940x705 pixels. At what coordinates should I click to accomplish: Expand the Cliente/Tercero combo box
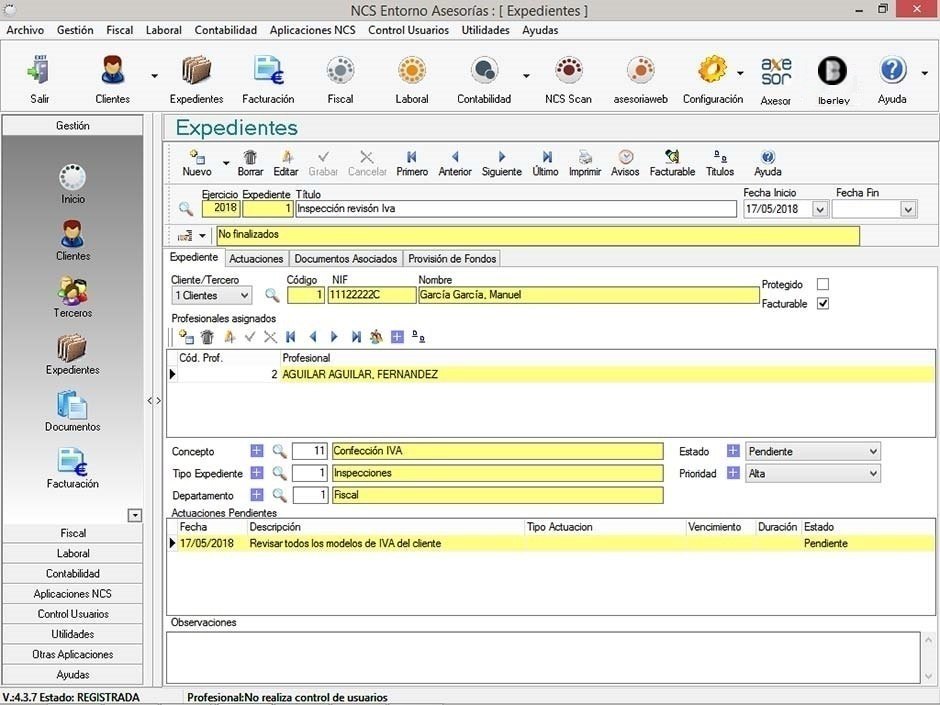click(x=243, y=296)
